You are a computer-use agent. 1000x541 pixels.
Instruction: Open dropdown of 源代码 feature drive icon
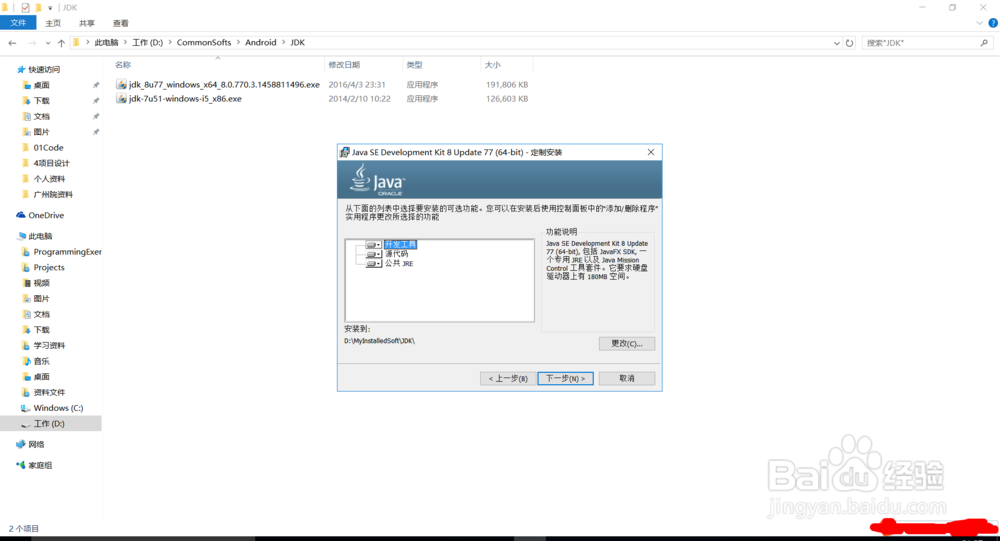click(x=374, y=254)
